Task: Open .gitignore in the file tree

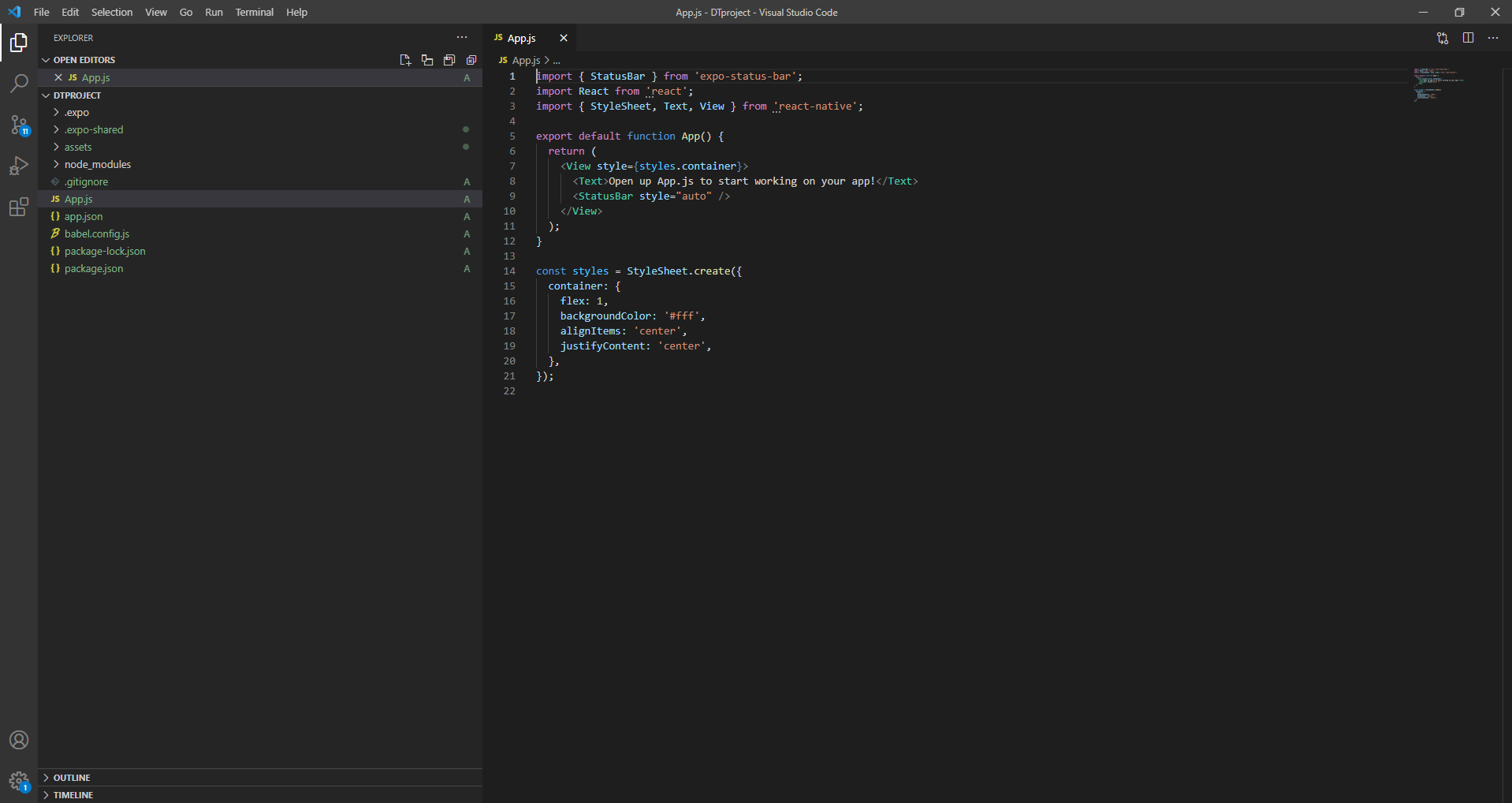Action: click(260, 181)
